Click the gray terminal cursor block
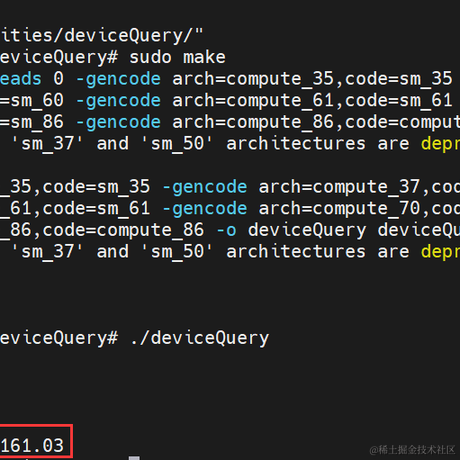 coord(134,458)
